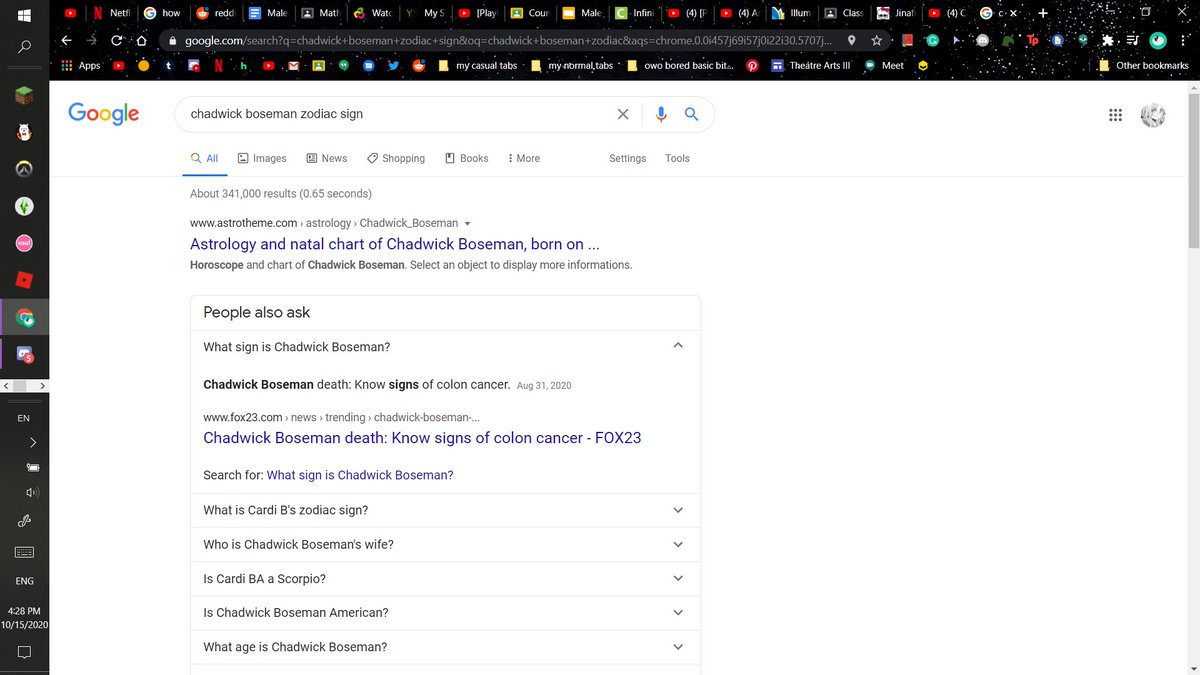Switch to the News tab

pyautogui.click(x=327, y=158)
